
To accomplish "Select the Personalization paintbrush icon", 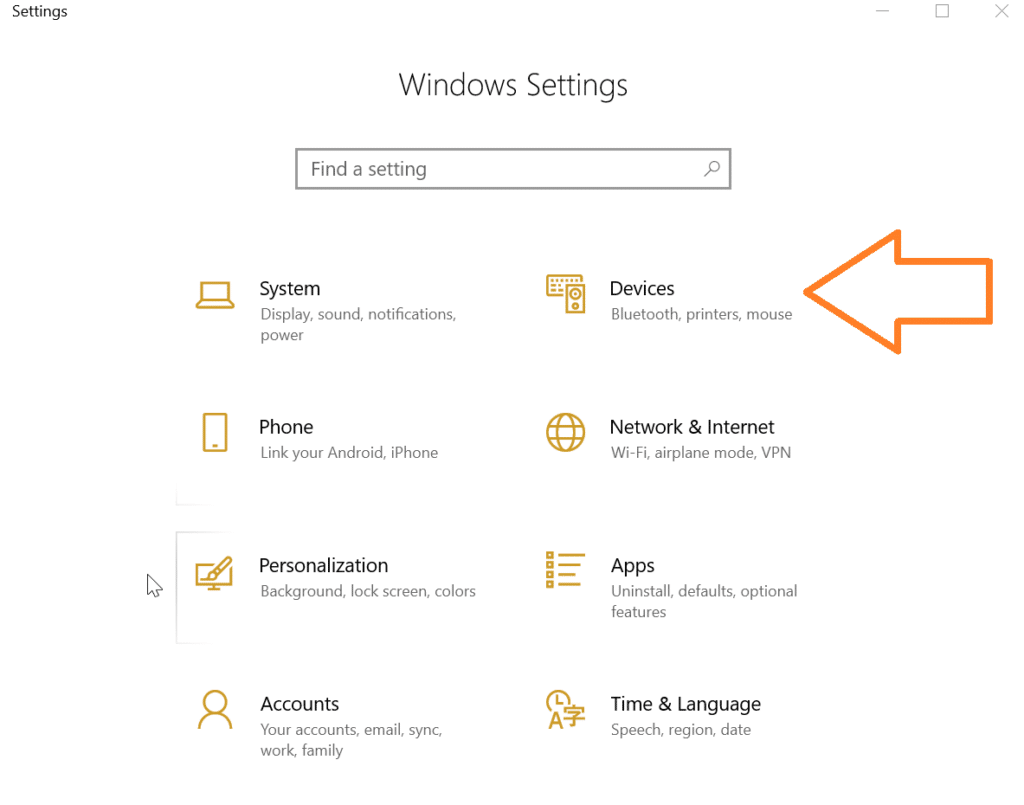I will (x=215, y=571).
